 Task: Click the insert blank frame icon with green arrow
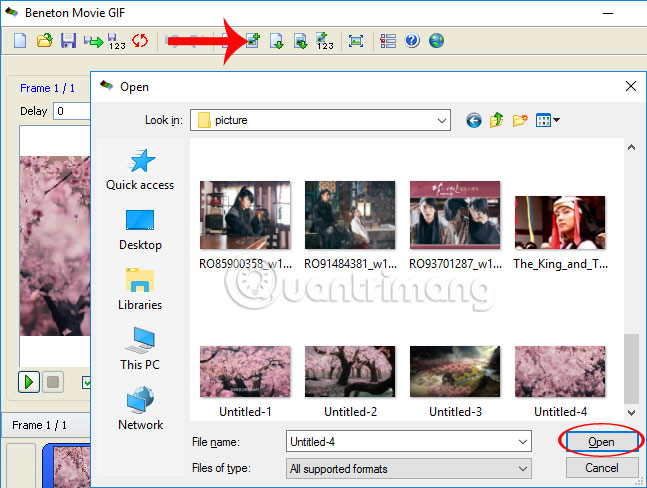click(276, 41)
